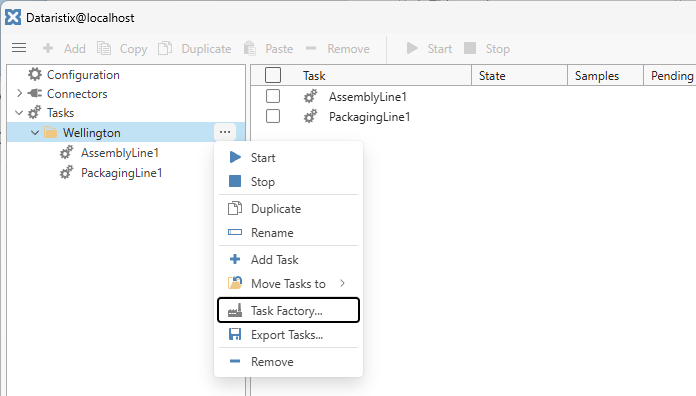This screenshot has width=696, height=396.
Task: Click the Remove minus icon in toolbar
Action: point(311,48)
